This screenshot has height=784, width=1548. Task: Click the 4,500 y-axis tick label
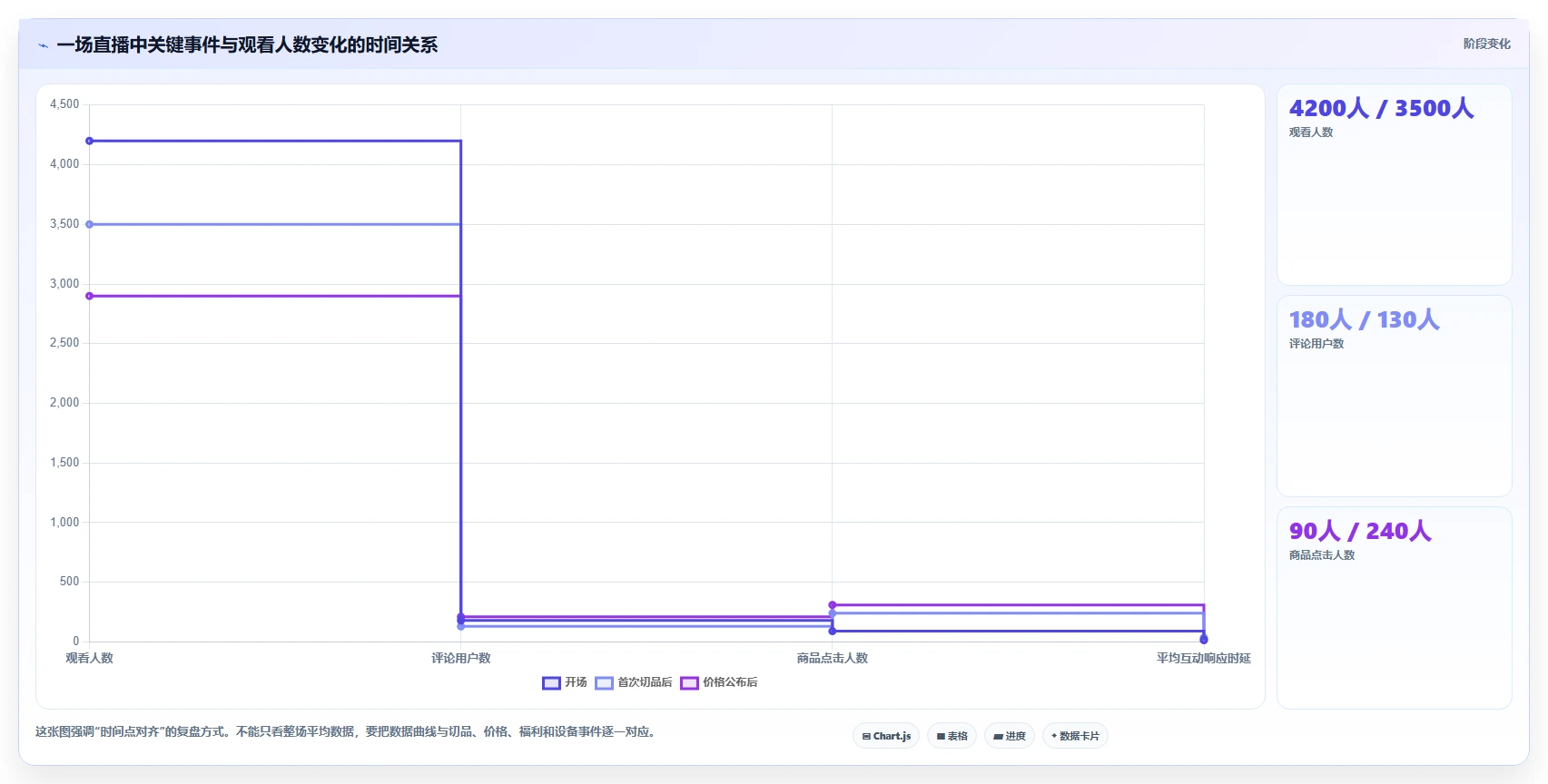pos(64,104)
